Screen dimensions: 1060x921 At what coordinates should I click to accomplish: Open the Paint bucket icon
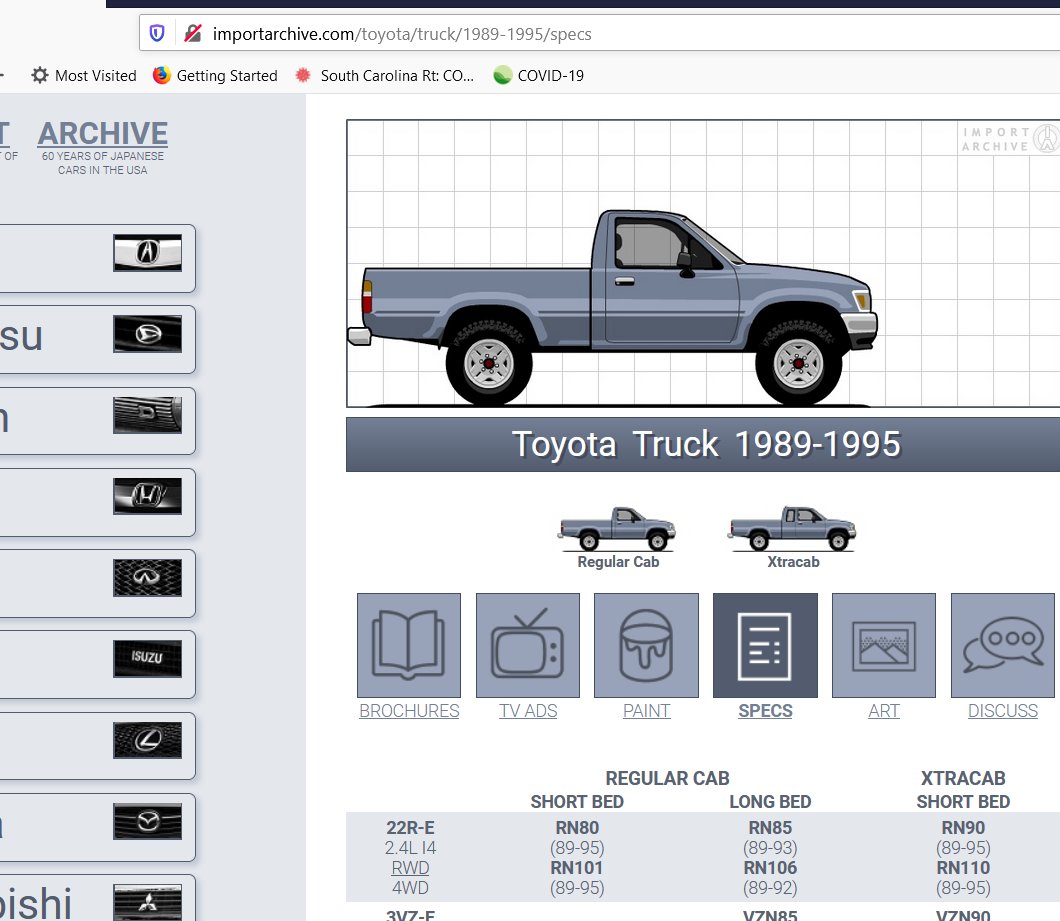click(646, 645)
